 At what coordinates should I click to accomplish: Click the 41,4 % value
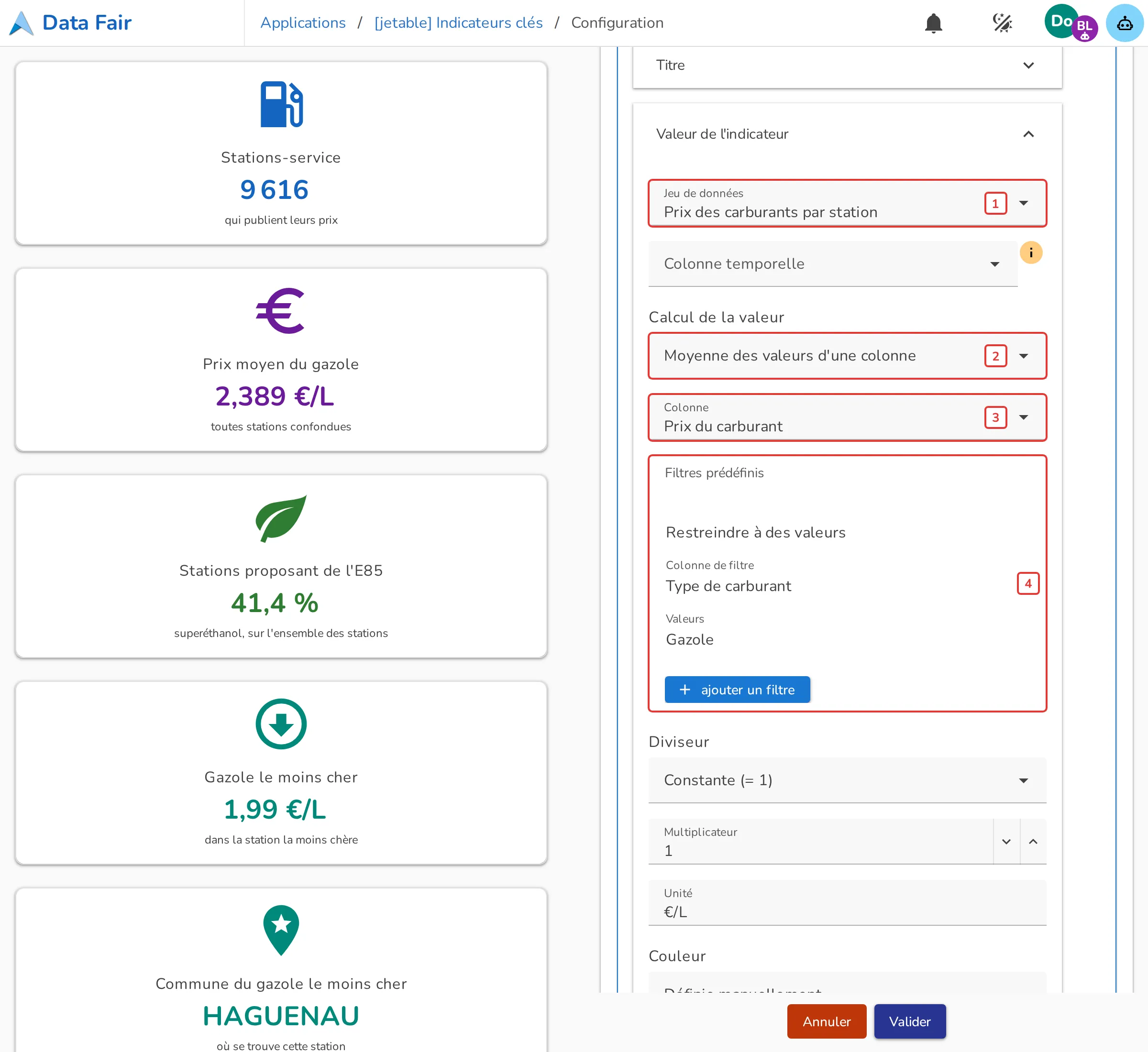tap(275, 603)
